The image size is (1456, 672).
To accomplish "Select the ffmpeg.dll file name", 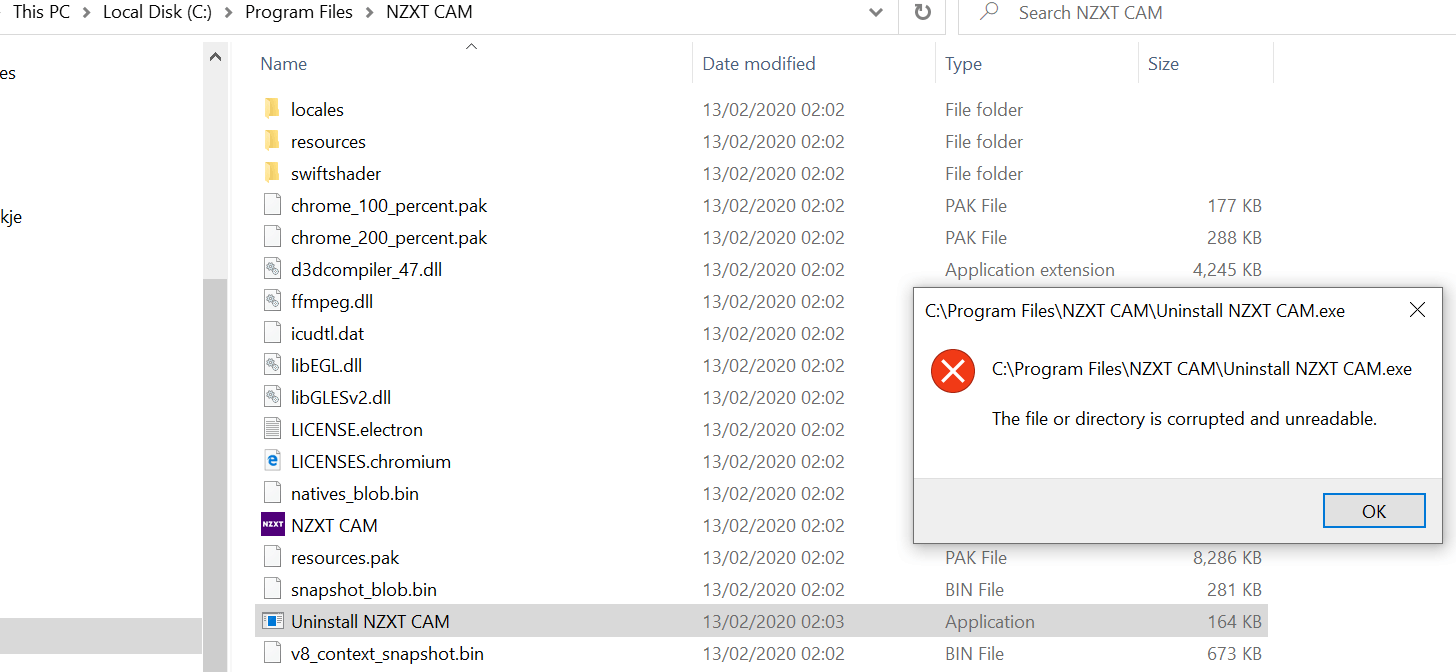I will tap(332, 301).
